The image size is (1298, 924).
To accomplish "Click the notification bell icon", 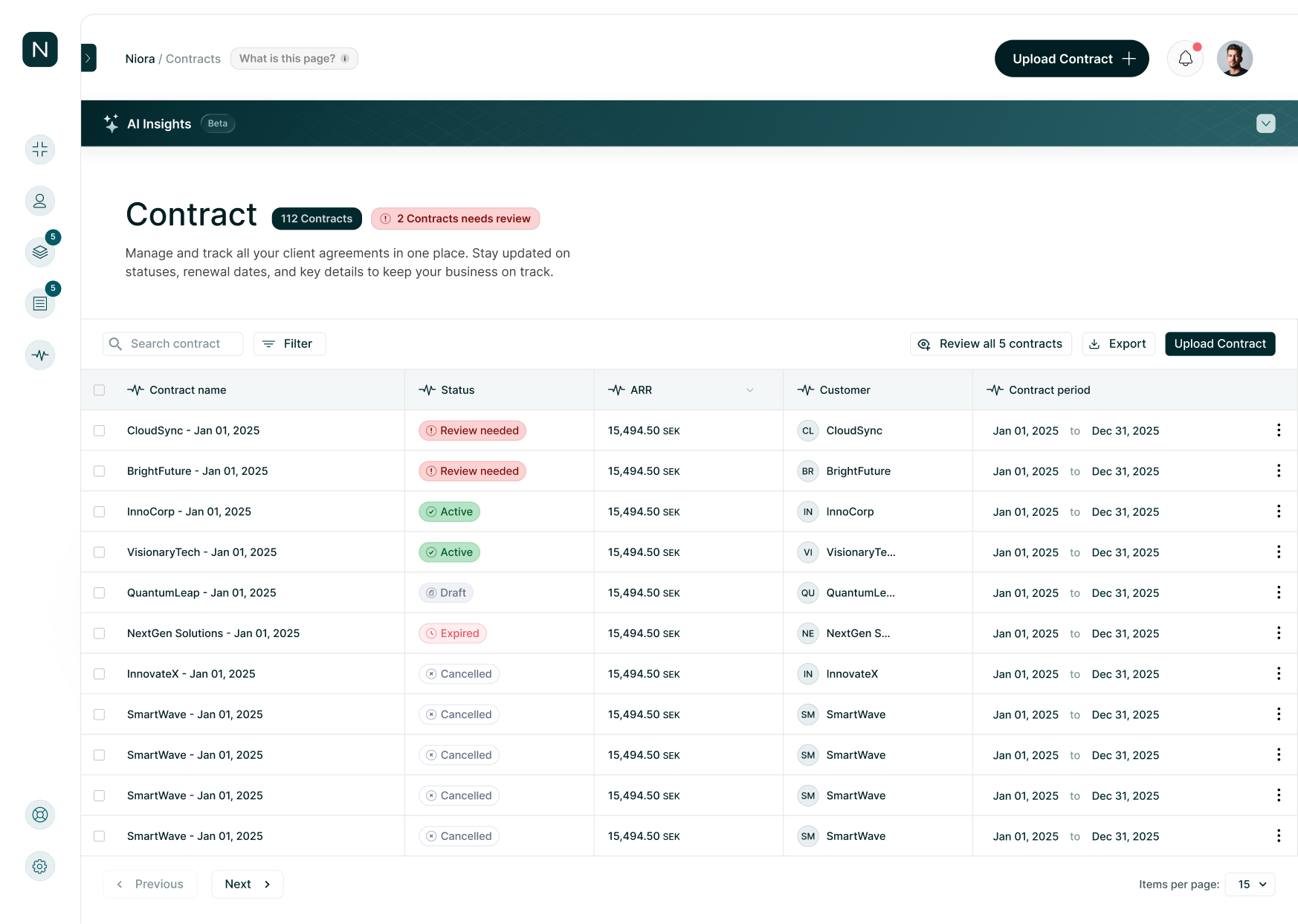I will 1185,59.
